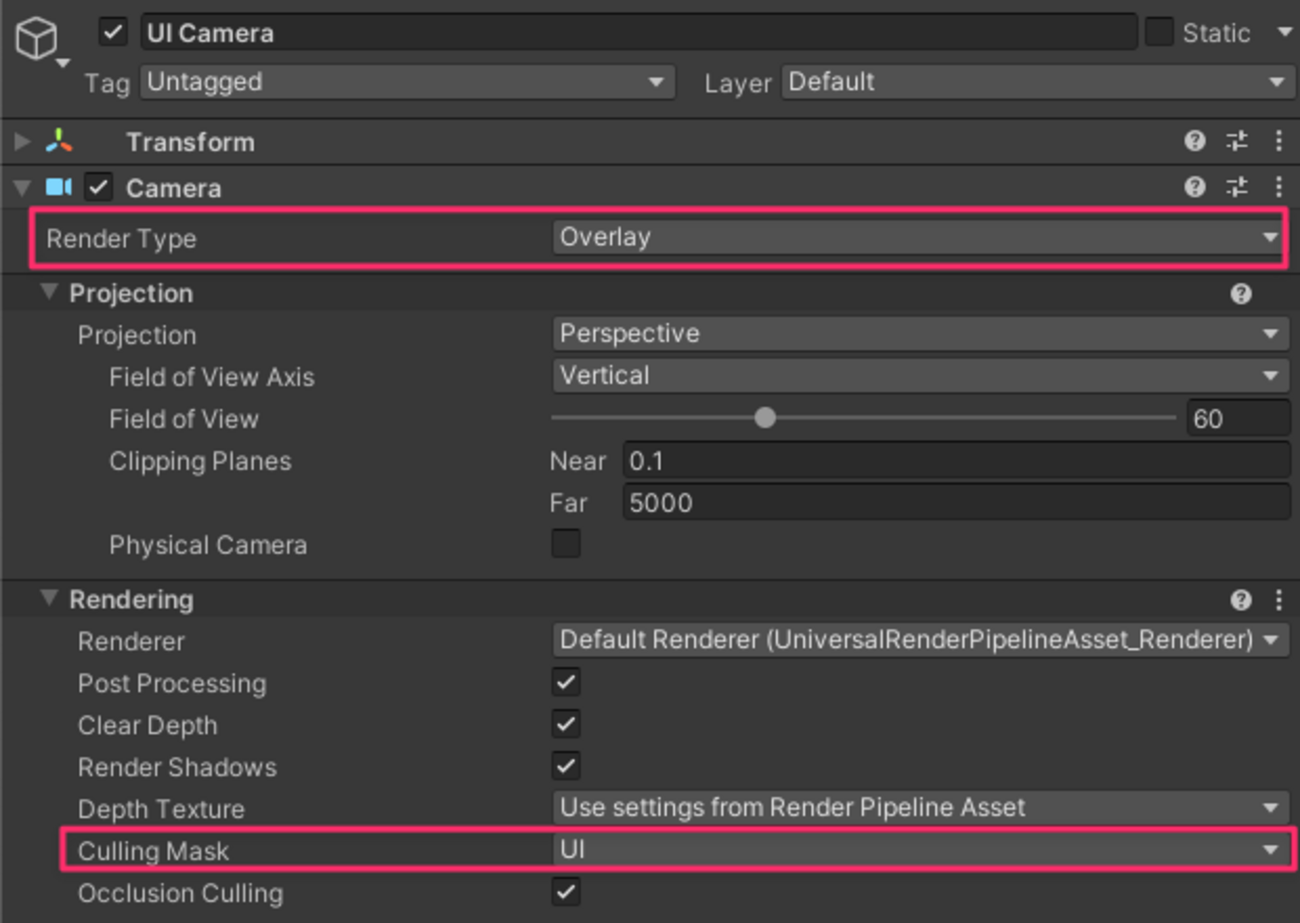This screenshot has width=1300, height=923.
Task: Collapse the Projection section
Action: (x=49, y=292)
